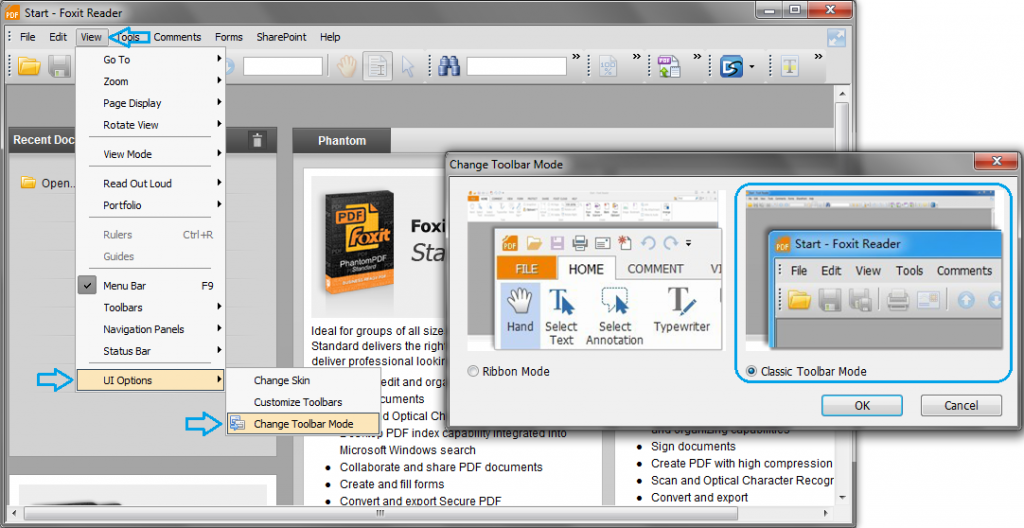This screenshot has width=1024, height=528.
Task: Click the Open... folder entry in recent list
Action: pos(49,183)
